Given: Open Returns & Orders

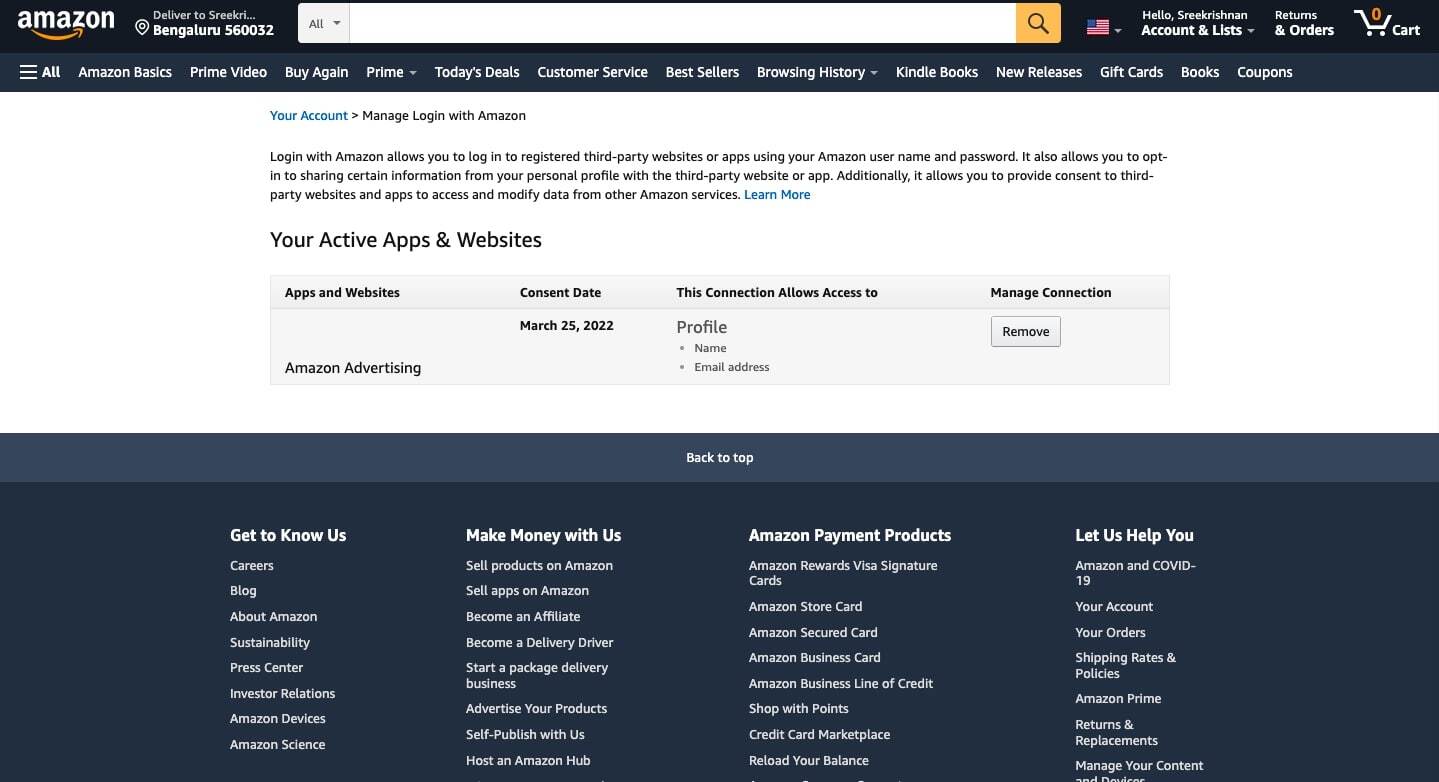Looking at the screenshot, I should click(x=1304, y=23).
